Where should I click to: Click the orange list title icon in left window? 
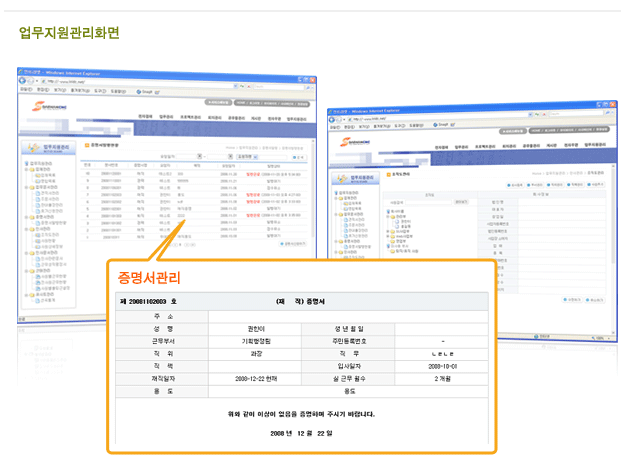click(87, 143)
